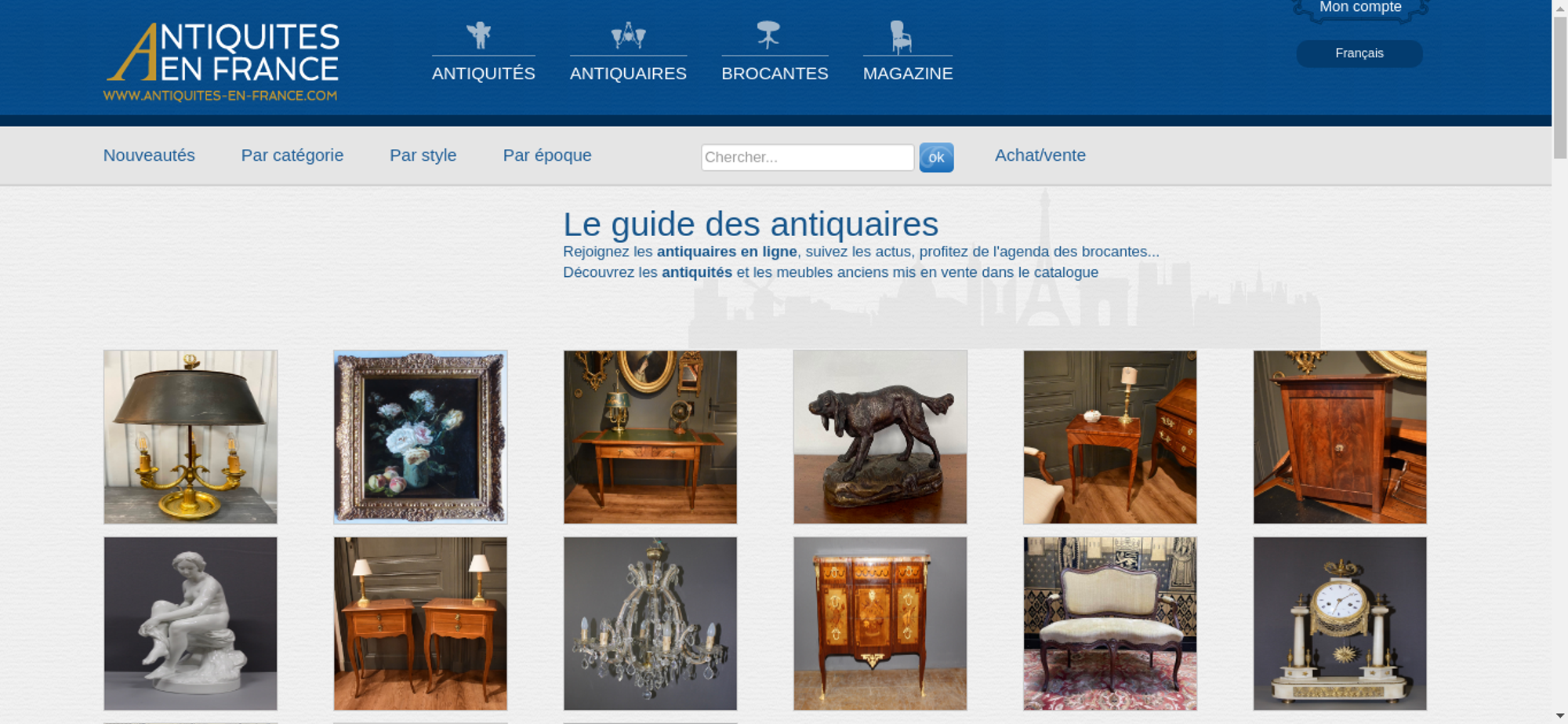Go to Nouveautés

coord(149,155)
